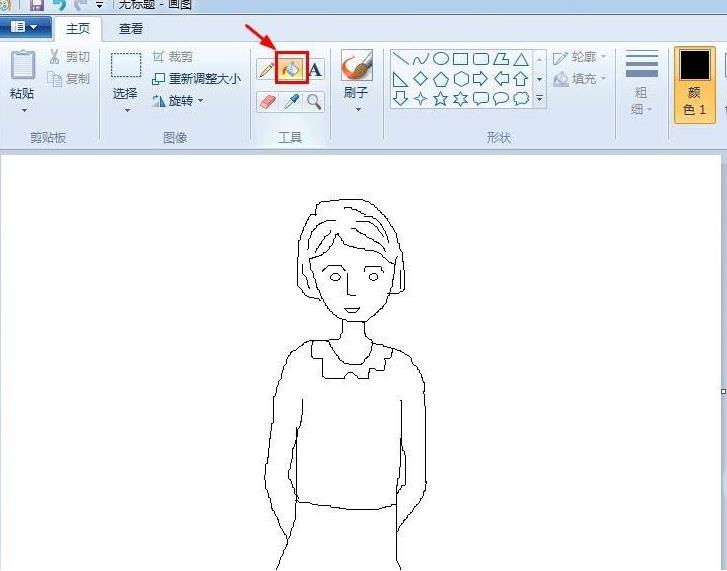Choose the Polygon shape
This screenshot has width=727, height=571.
click(x=501, y=59)
